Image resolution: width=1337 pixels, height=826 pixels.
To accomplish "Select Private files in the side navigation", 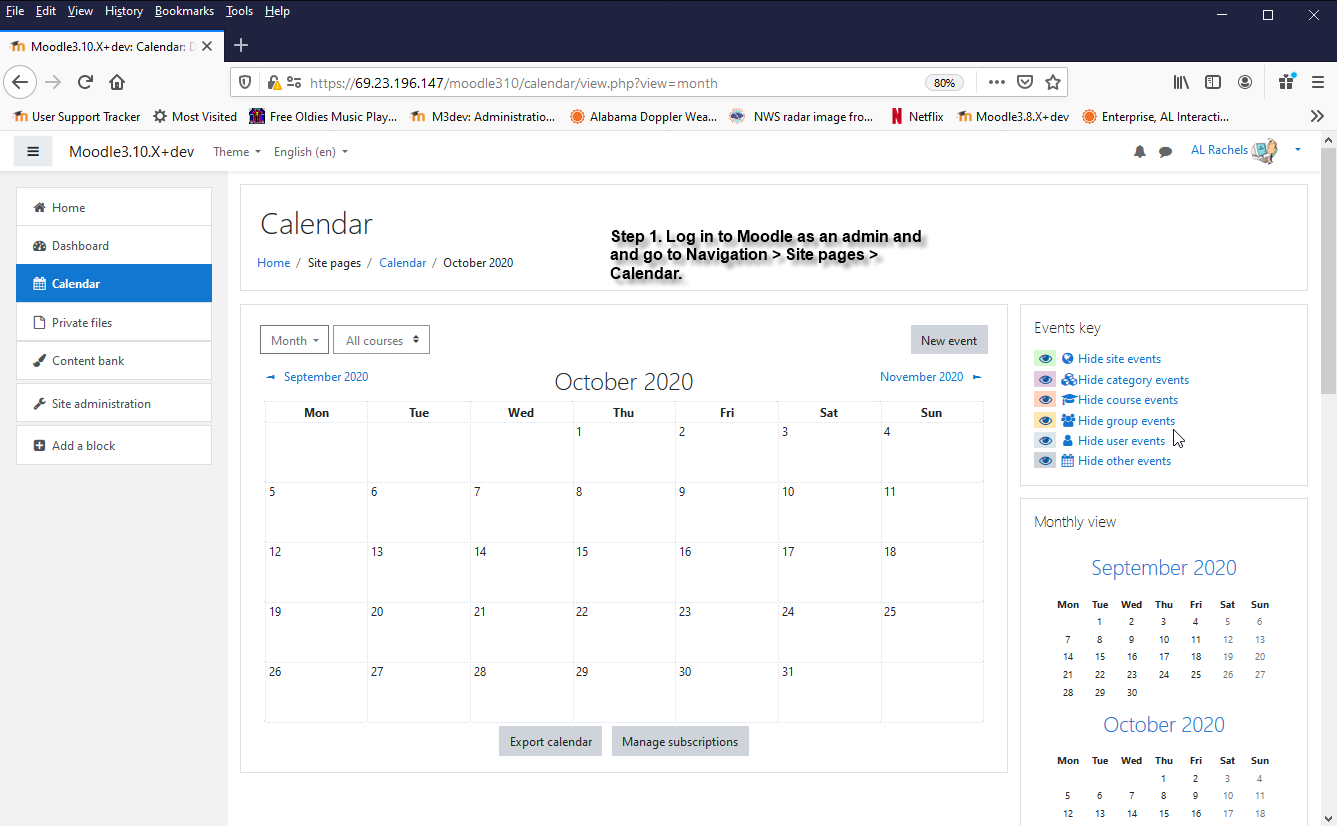I will tap(114, 322).
